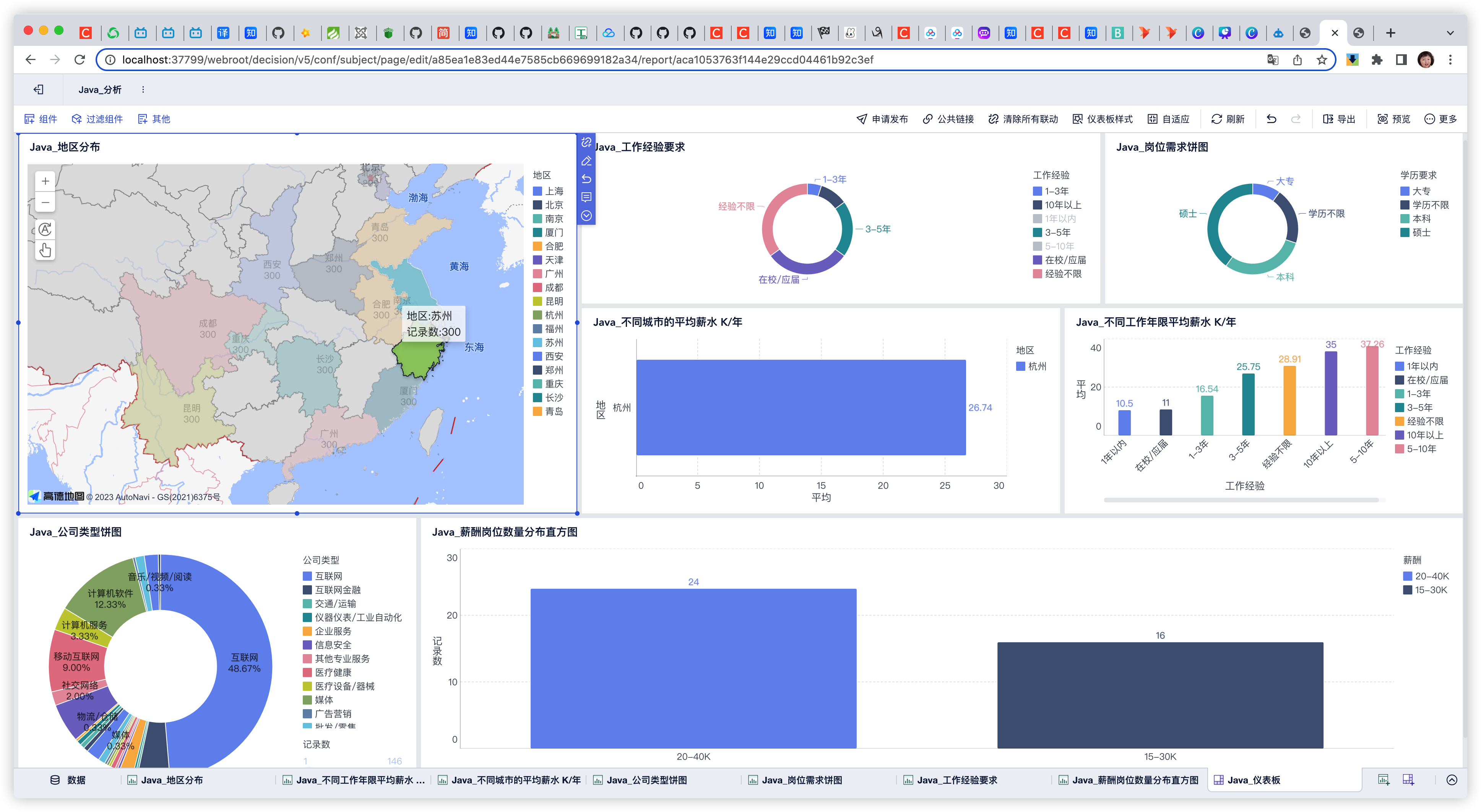Viewport: 1481px width, 812px height.
Task: Click the comment icon on map widget toolbar
Action: pyautogui.click(x=586, y=197)
